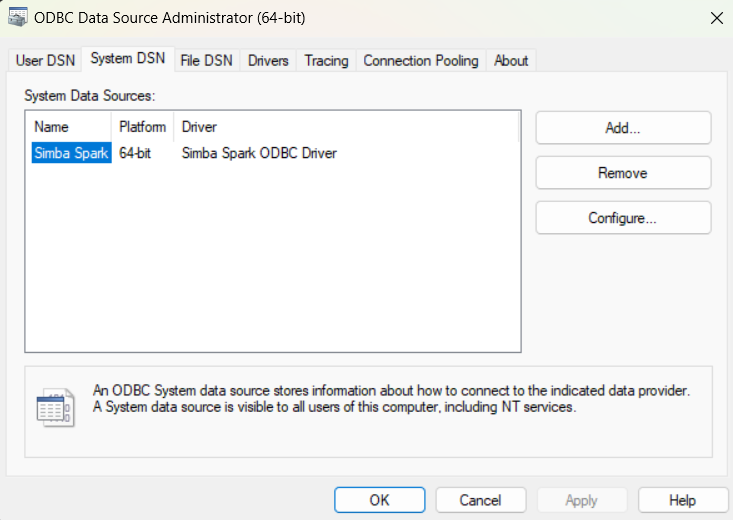
Task: Select the Simba Spark data source entry
Action: pos(71,154)
